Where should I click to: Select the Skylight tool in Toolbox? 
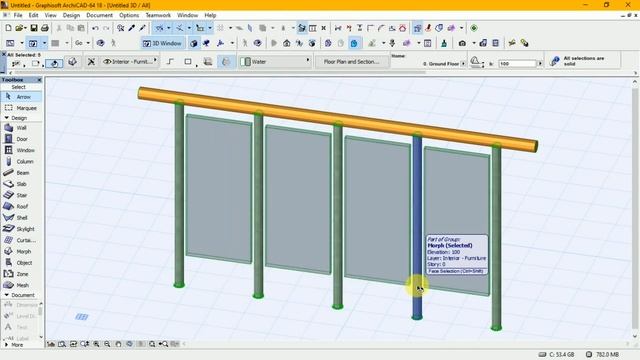pos(21,229)
